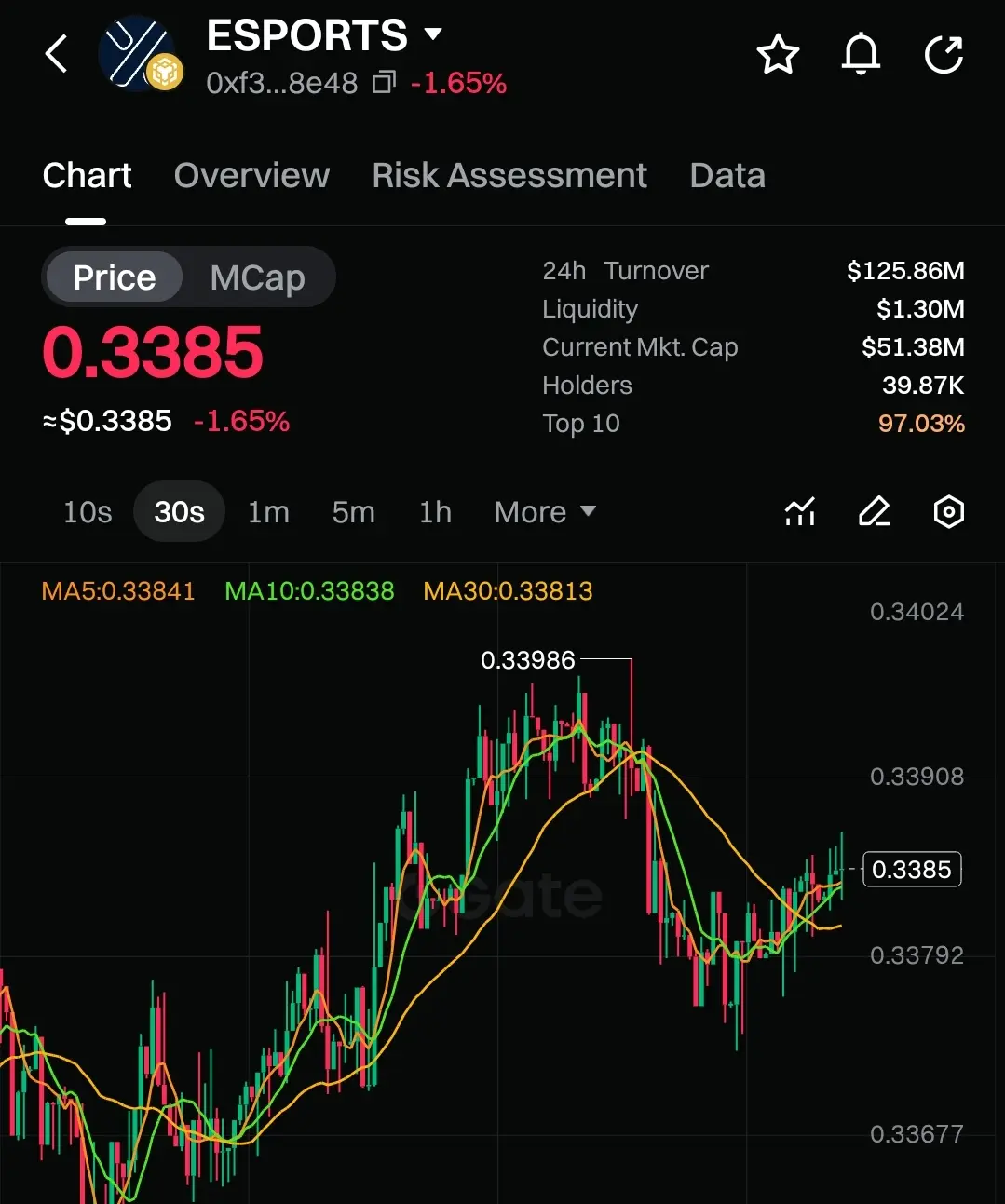Open the Risk Assessment tab
Screen dimensions: 1005x1204
coord(509,175)
